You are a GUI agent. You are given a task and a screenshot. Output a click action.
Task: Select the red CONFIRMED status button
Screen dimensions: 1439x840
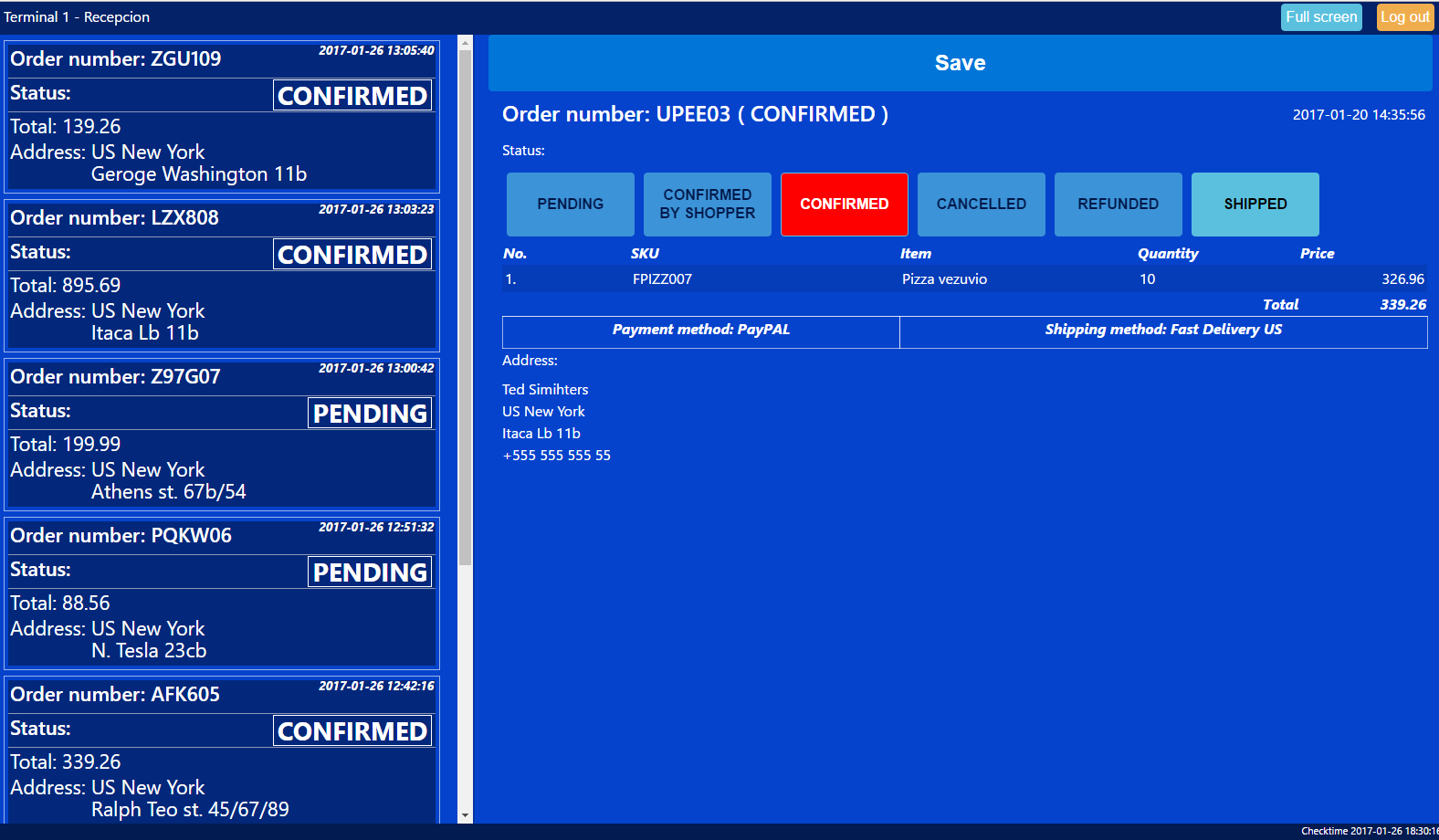tap(844, 205)
